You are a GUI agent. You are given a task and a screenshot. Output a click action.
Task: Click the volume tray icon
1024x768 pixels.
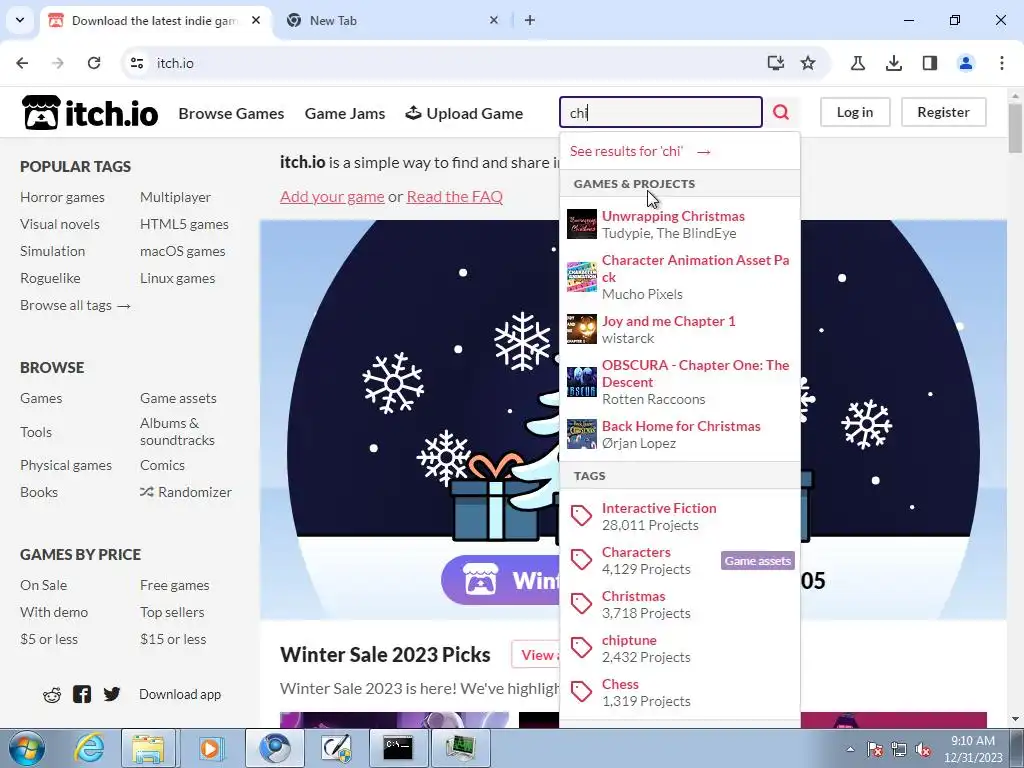tap(923, 750)
